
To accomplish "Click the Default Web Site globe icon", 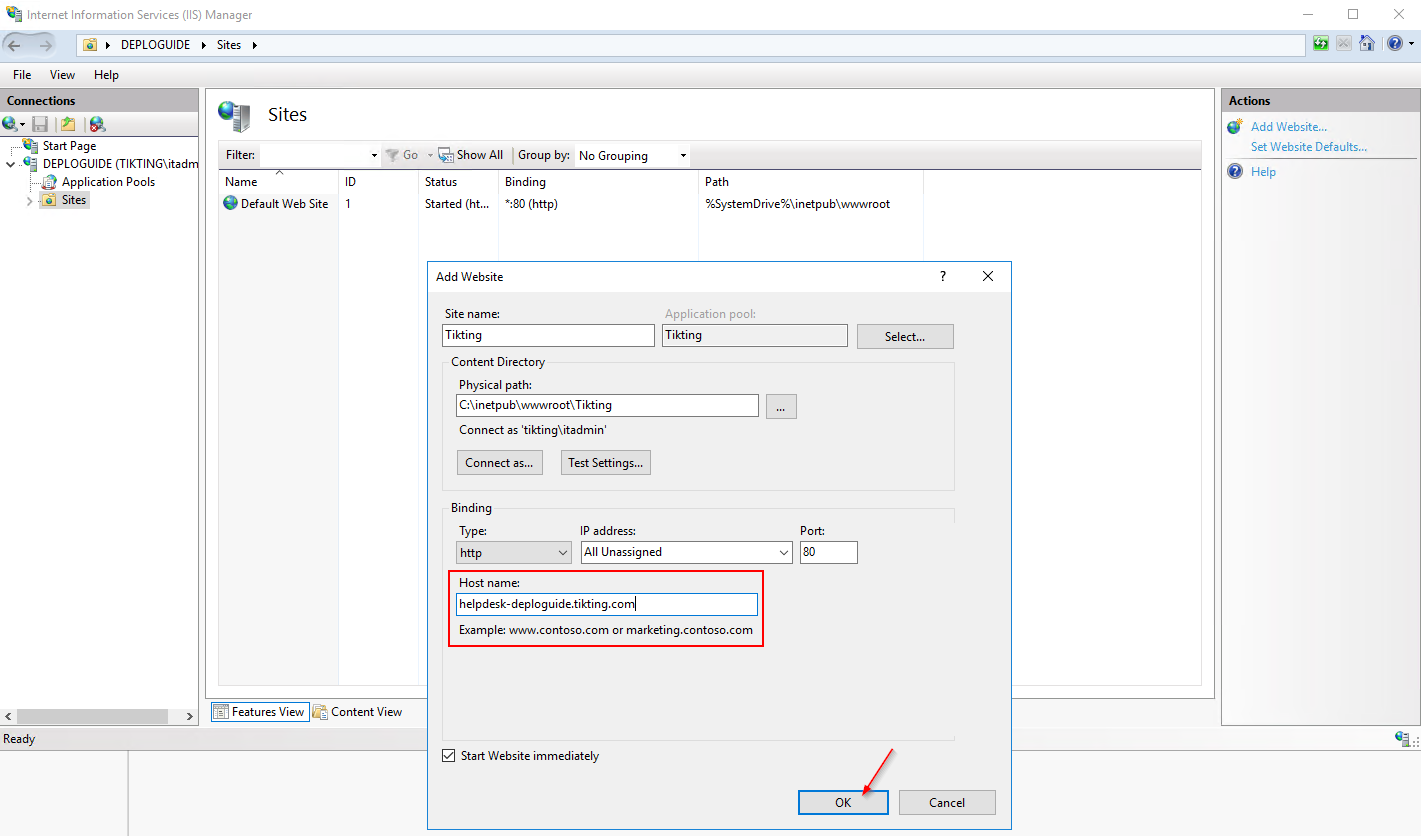I will 231,204.
